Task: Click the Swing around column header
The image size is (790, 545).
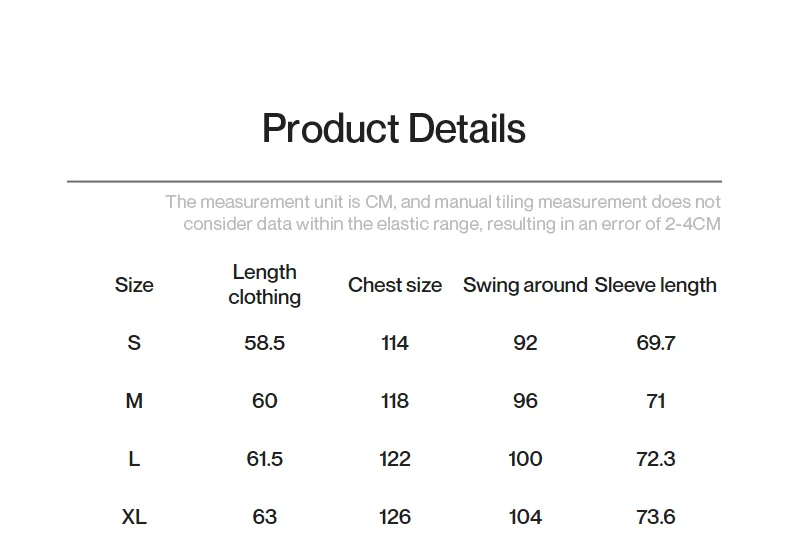Action: pos(525,285)
